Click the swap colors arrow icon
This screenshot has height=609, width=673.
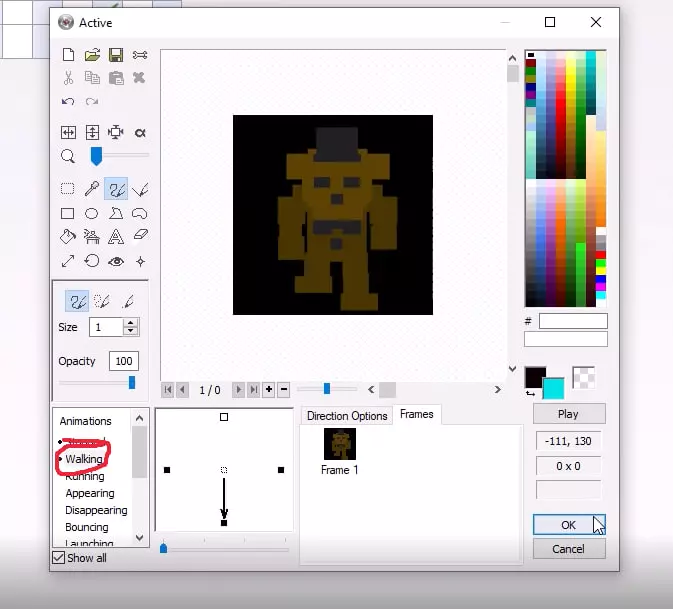point(531,393)
